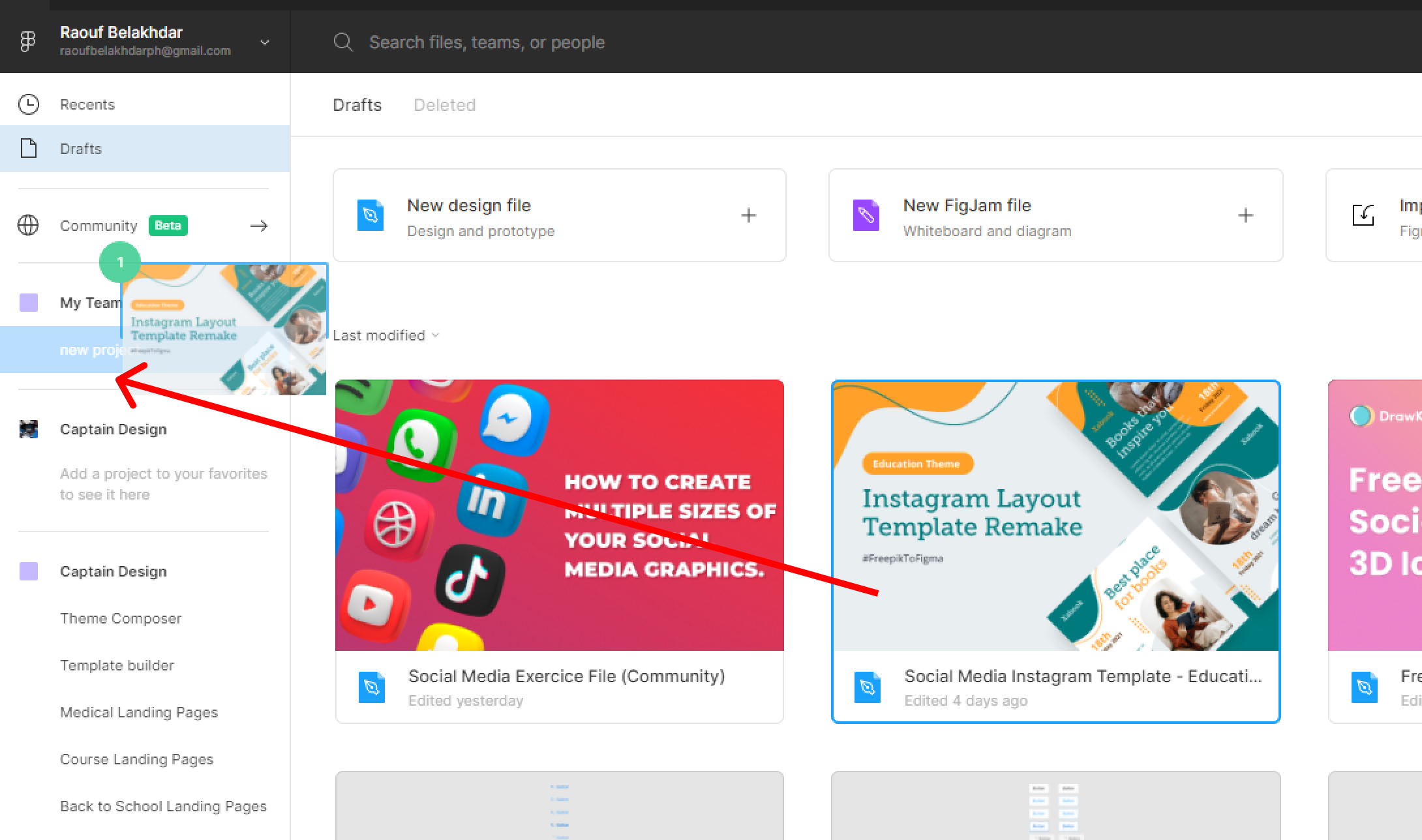Open the Theme Composer project

[x=121, y=618]
